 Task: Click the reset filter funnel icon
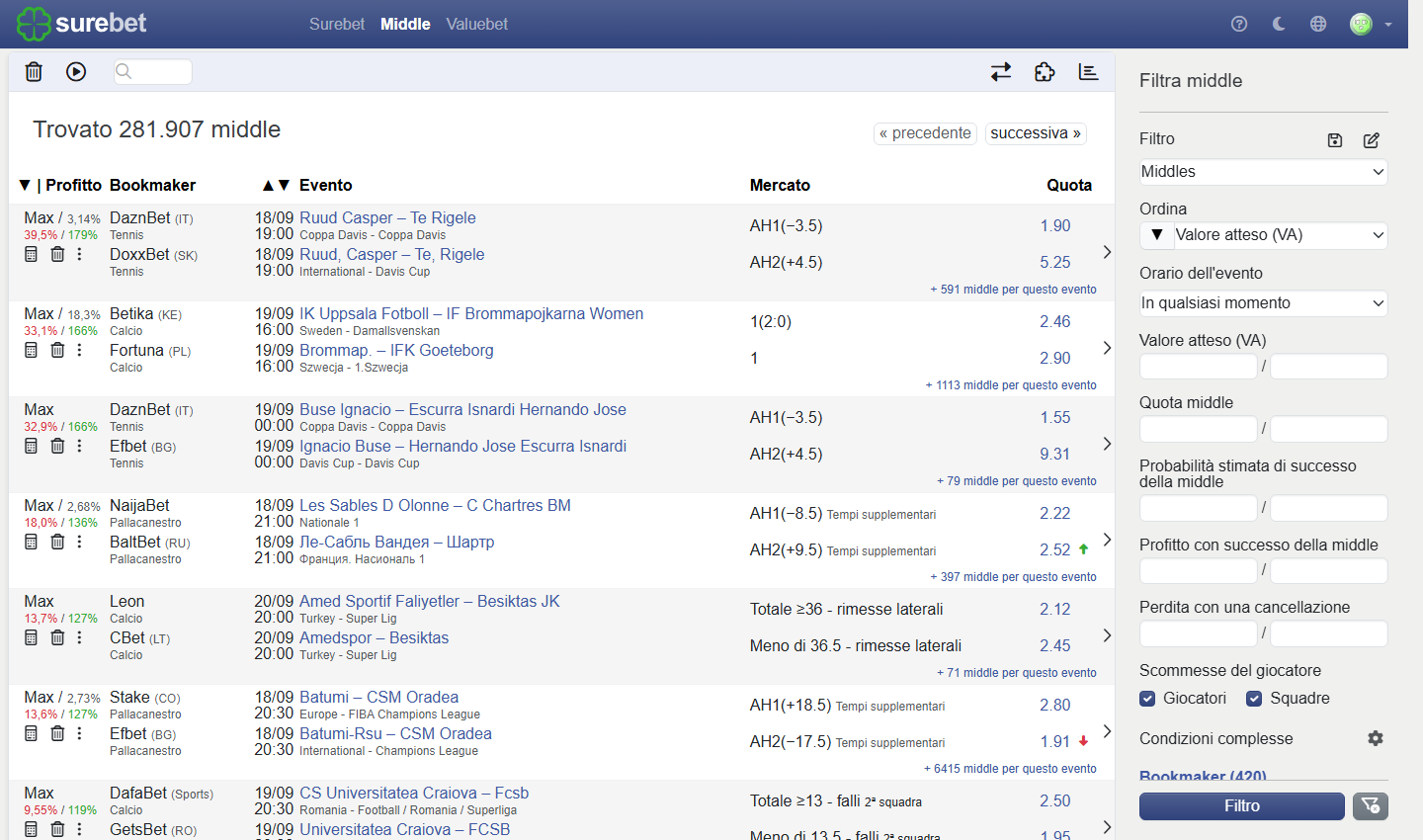(x=1371, y=806)
